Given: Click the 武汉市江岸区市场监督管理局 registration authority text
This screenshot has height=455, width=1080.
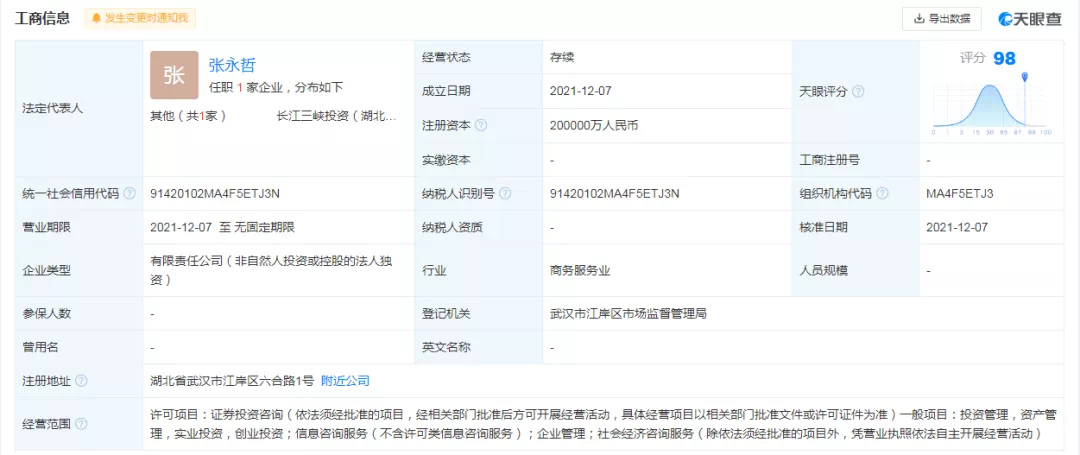Looking at the screenshot, I should click(628, 313).
